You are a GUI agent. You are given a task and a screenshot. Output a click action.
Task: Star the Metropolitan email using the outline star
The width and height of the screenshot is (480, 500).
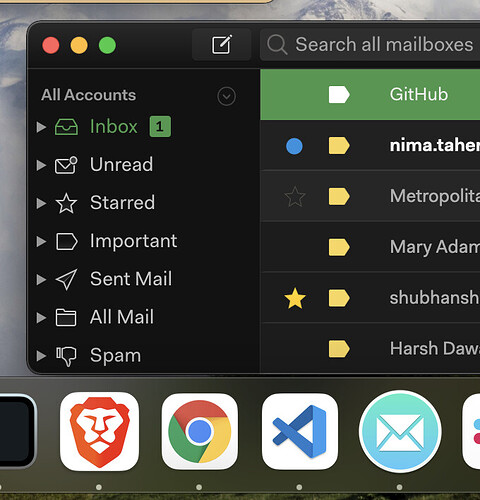click(x=295, y=197)
